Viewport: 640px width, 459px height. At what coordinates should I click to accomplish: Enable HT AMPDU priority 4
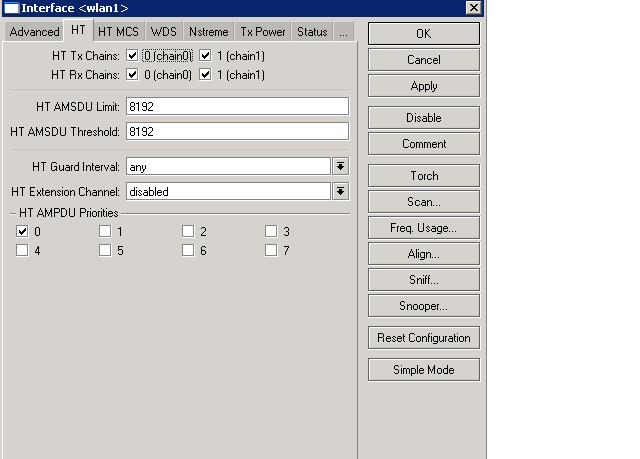click(22, 250)
